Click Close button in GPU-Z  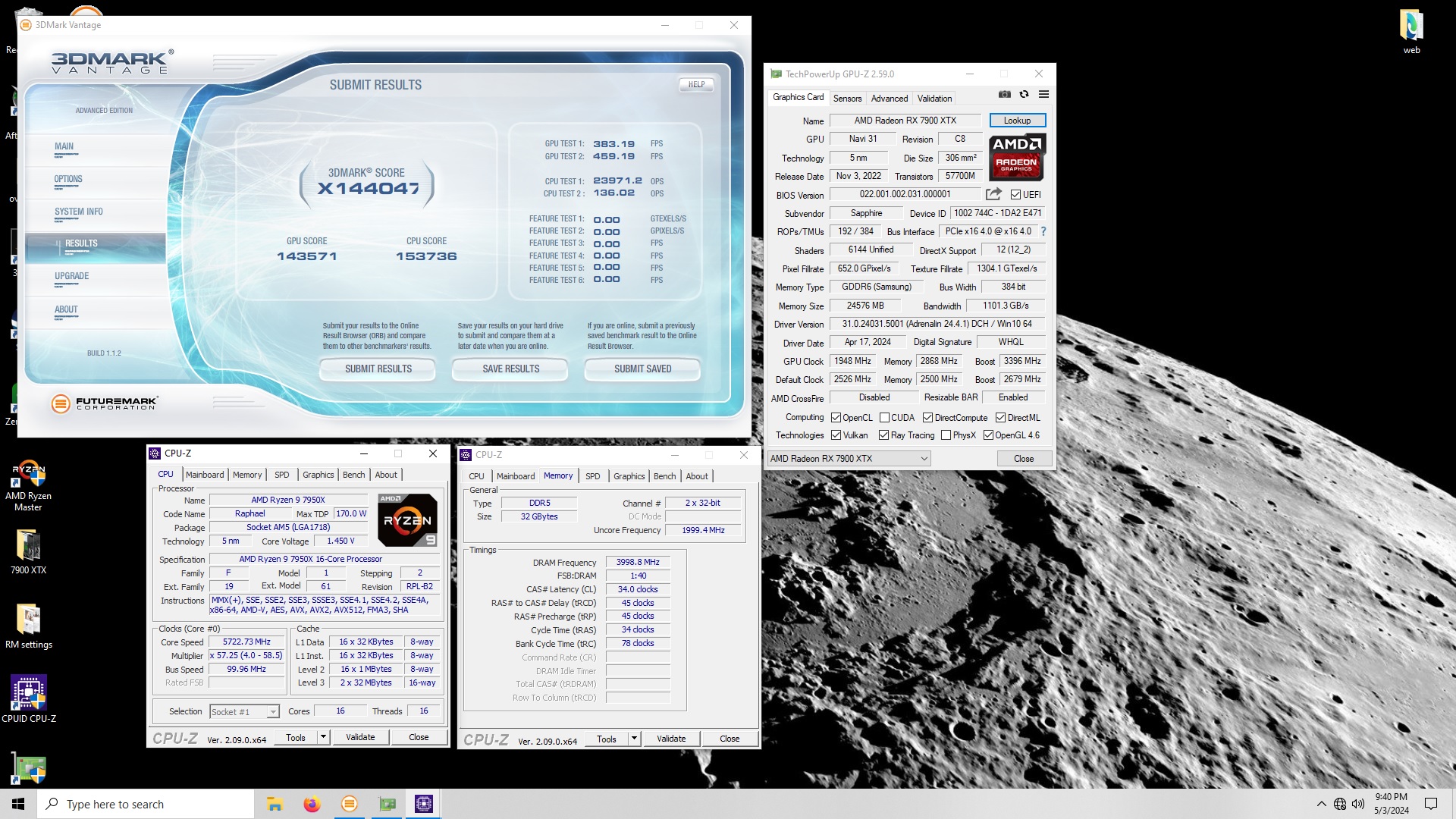click(x=1024, y=459)
